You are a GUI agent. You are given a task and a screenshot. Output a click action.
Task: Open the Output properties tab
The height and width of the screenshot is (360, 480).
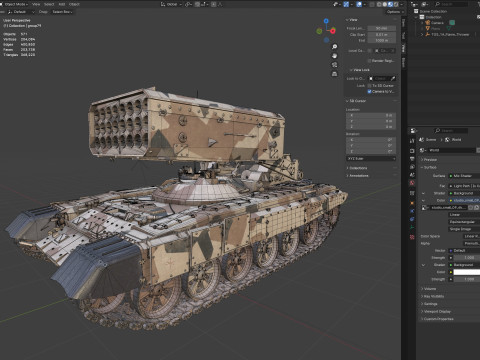click(x=412, y=159)
